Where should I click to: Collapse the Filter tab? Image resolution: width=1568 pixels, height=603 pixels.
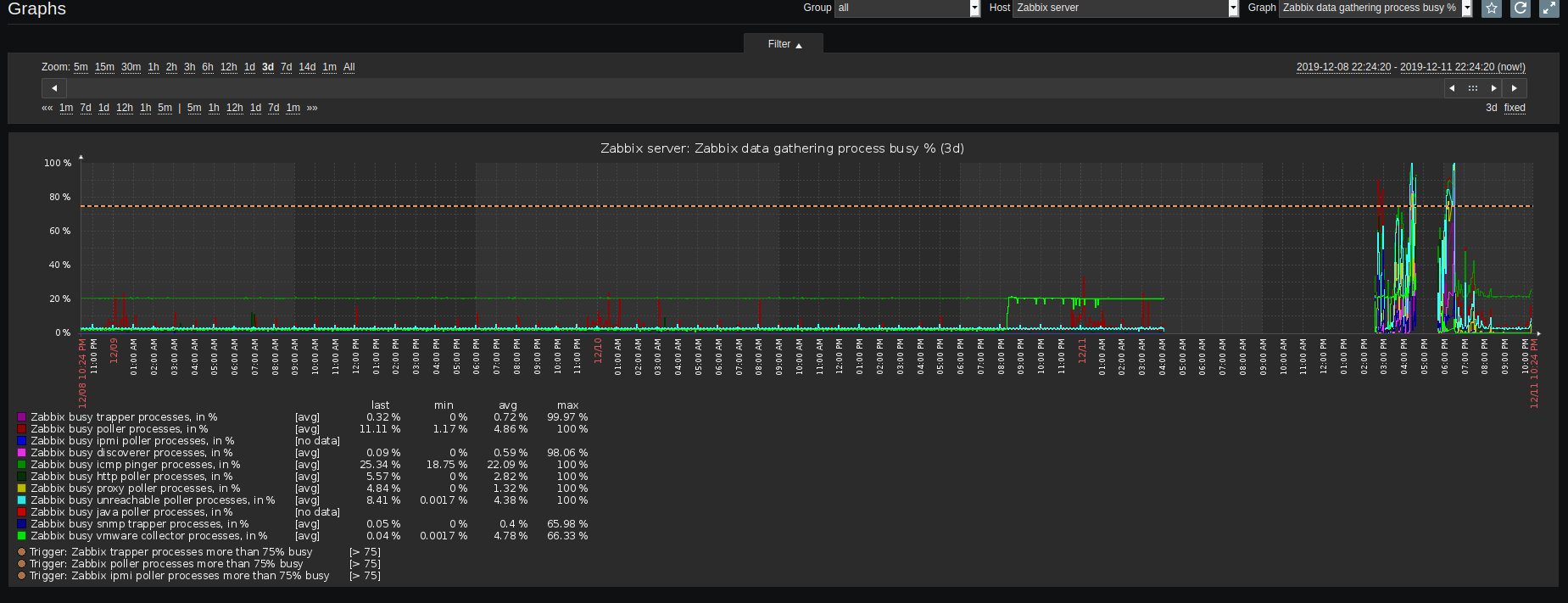[784, 44]
